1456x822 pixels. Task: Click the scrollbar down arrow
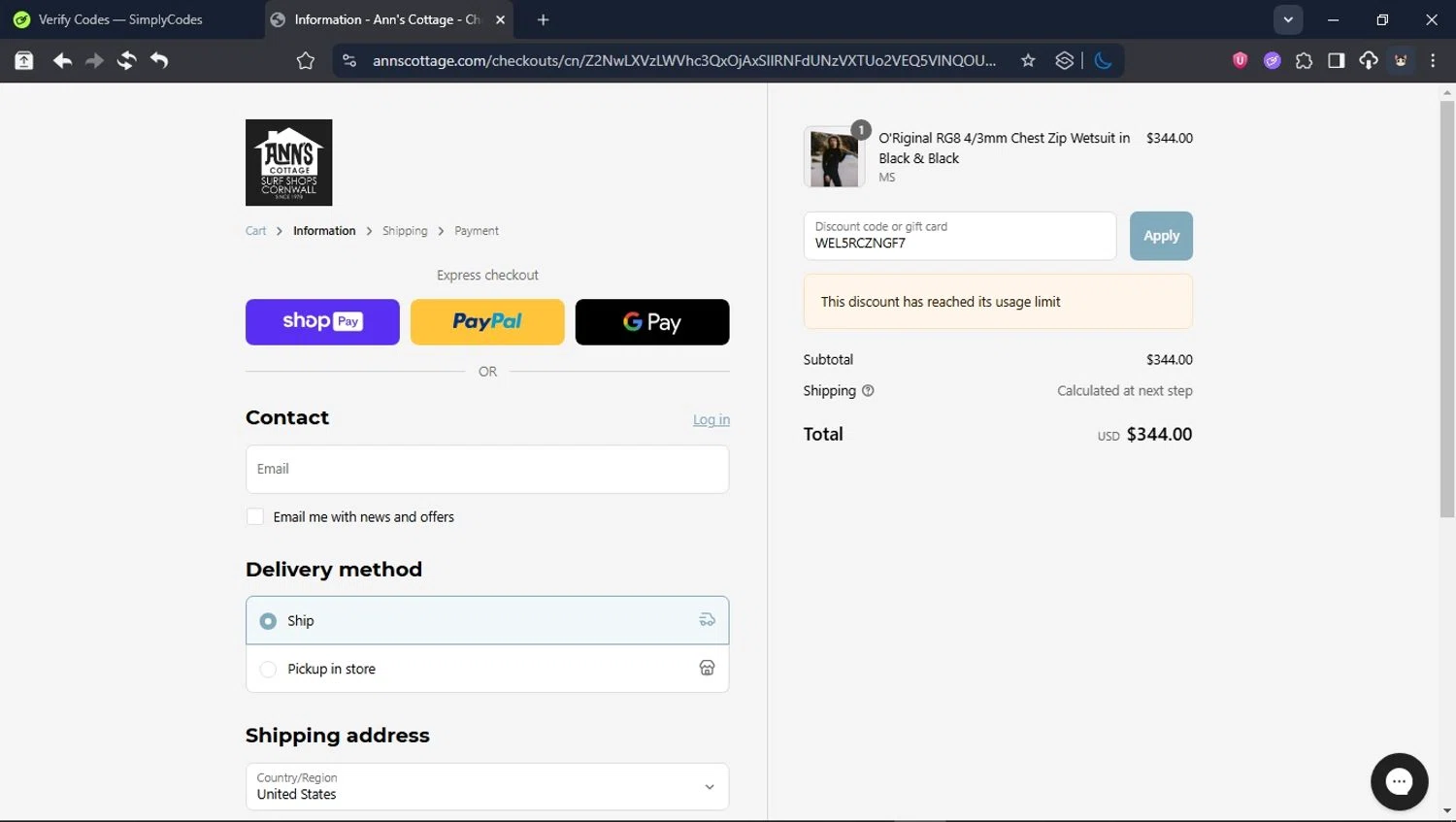(1447, 811)
